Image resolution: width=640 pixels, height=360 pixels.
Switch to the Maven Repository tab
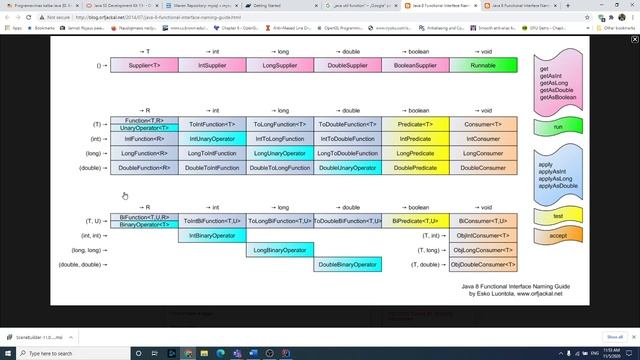click(201, 6)
